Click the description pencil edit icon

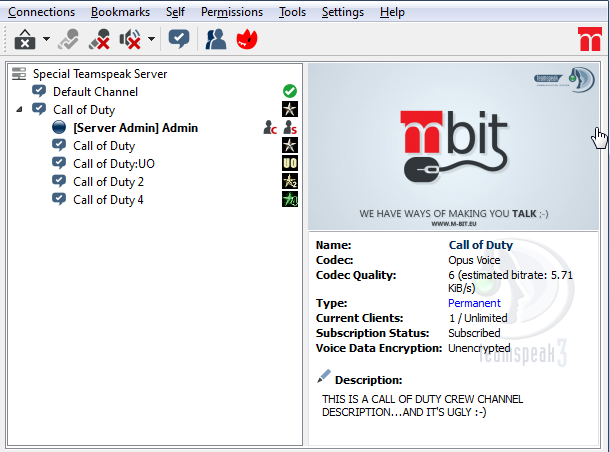pos(324,377)
